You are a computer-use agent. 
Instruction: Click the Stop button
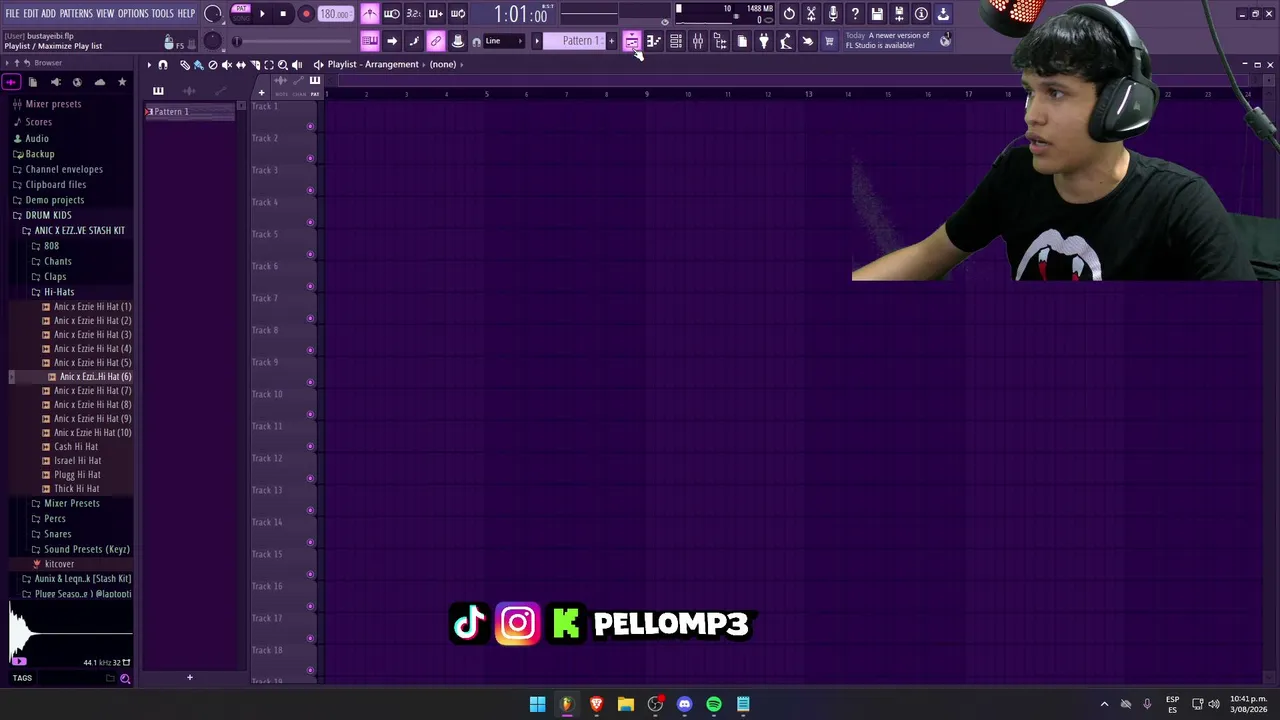tap(284, 14)
